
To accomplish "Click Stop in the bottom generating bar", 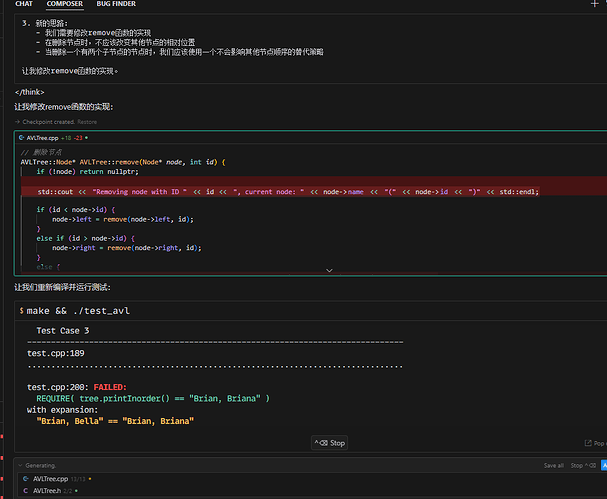I will coord(578,465).
